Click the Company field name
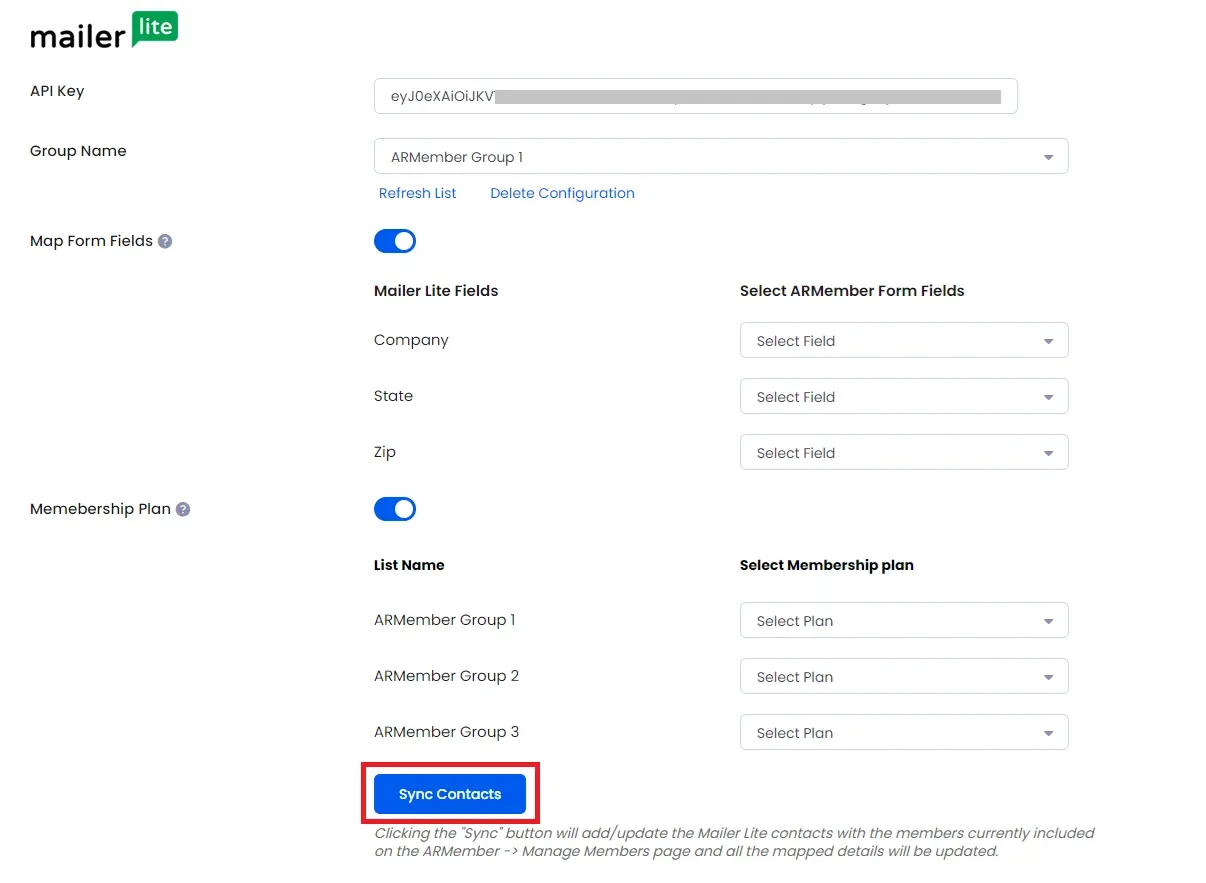The width and height of the screenshot is (1206, 883). click(x=411, y=340)
